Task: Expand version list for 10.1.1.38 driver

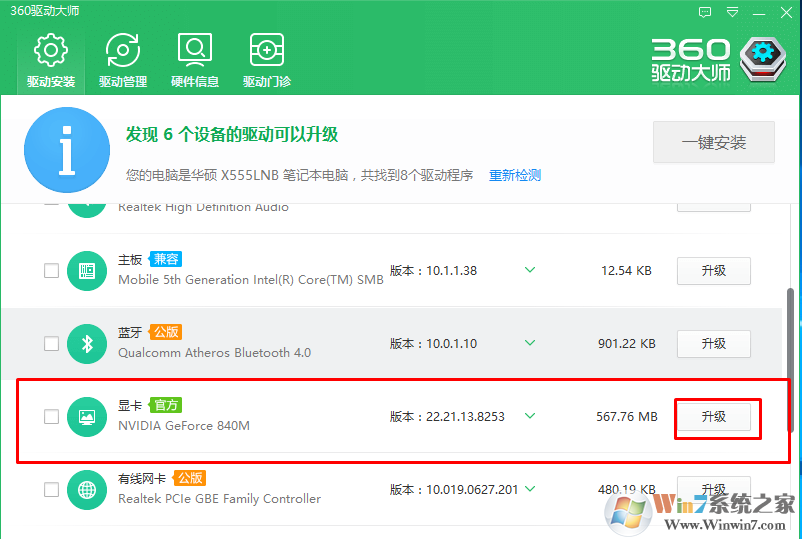Action: click(530, 270)
